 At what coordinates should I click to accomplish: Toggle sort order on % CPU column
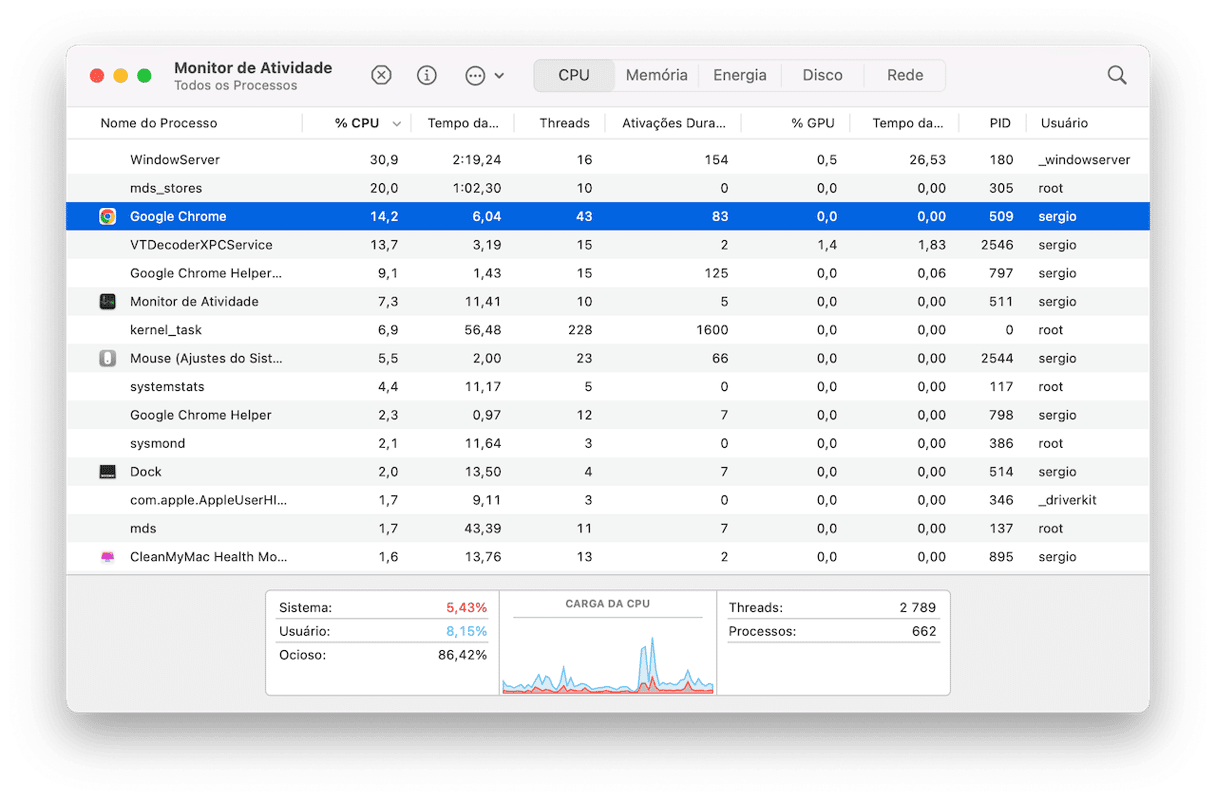[x=357, y=123]
